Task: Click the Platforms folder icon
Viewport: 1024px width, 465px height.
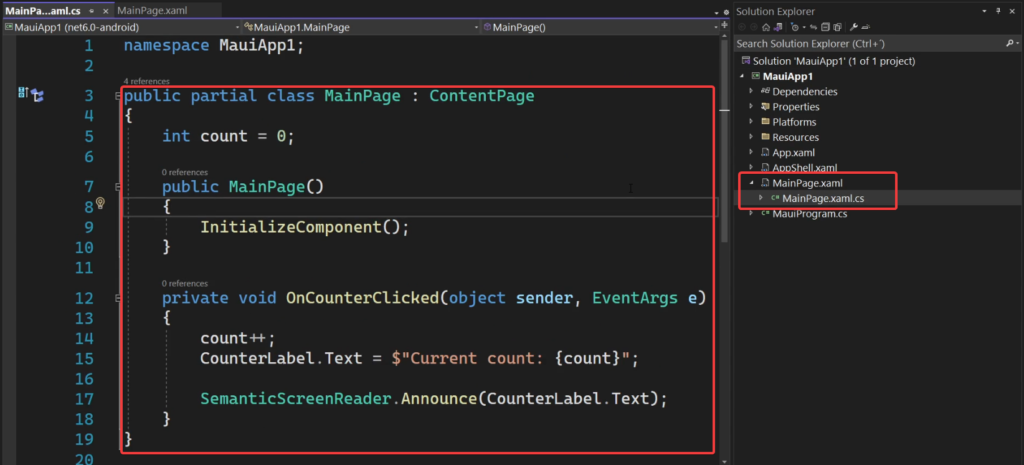Action: 766,122
